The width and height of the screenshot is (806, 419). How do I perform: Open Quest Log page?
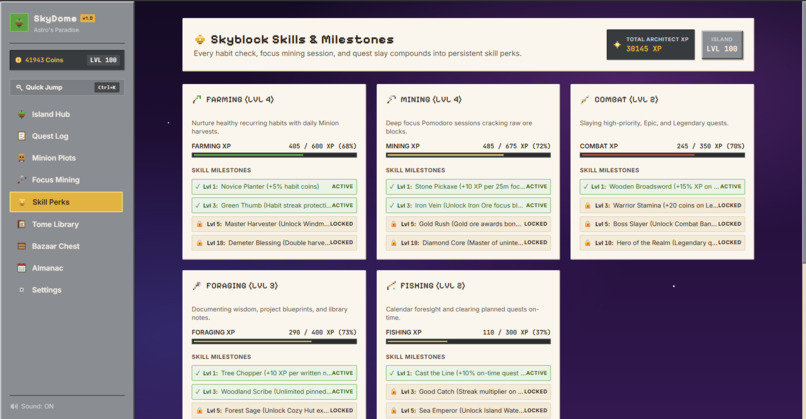click(66, 136)
